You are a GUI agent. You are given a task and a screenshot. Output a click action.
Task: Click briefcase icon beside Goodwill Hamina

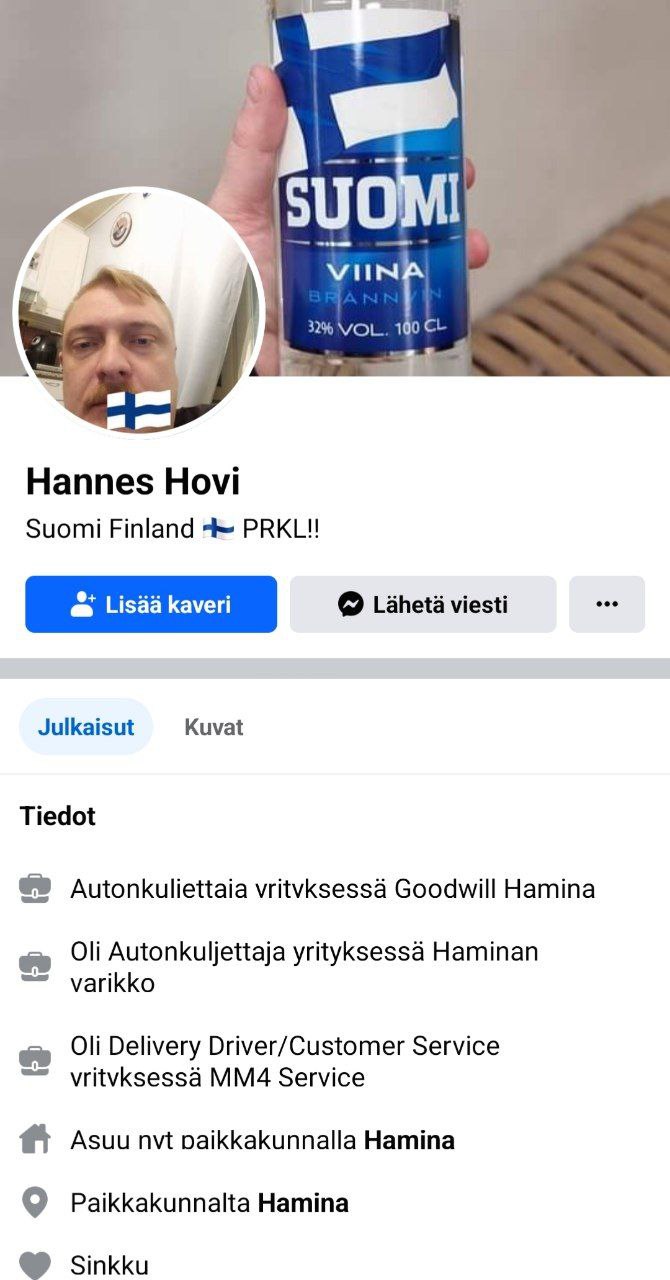point(35,888)
